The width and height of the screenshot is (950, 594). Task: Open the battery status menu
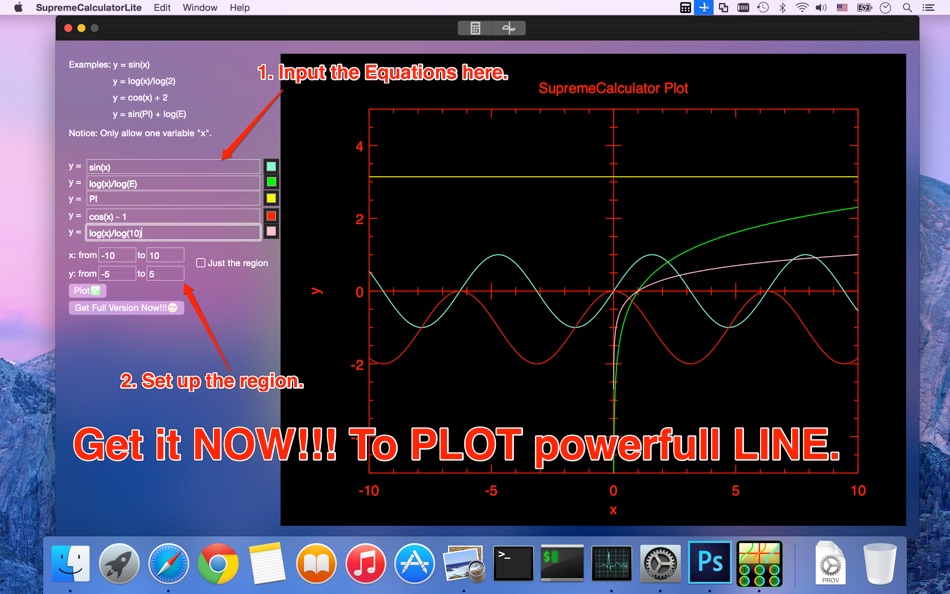(x=864, y=7)
